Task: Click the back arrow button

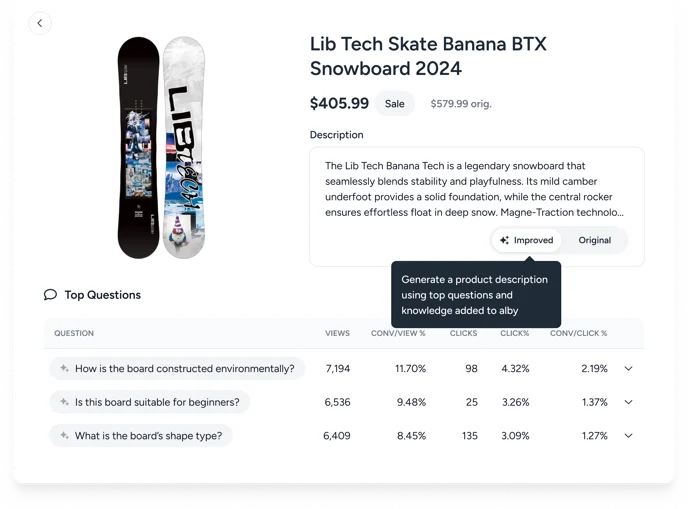Action: [x=40, y=23]
